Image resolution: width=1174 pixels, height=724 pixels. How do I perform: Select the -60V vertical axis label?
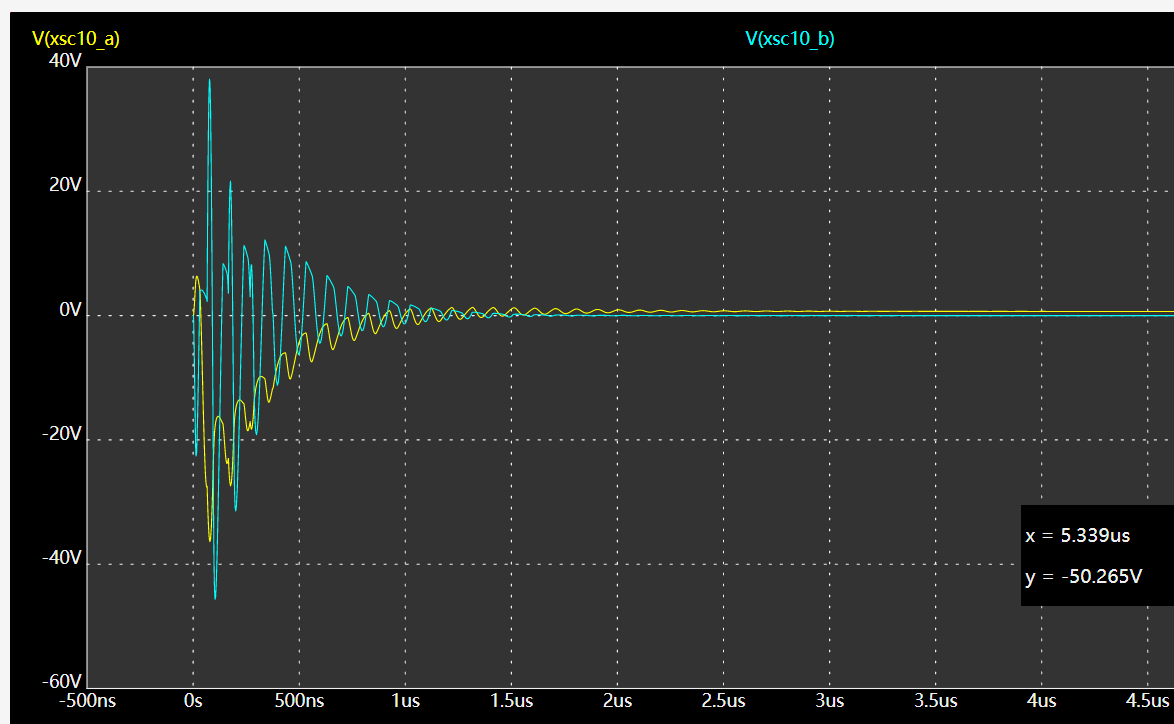click(62, 683)
